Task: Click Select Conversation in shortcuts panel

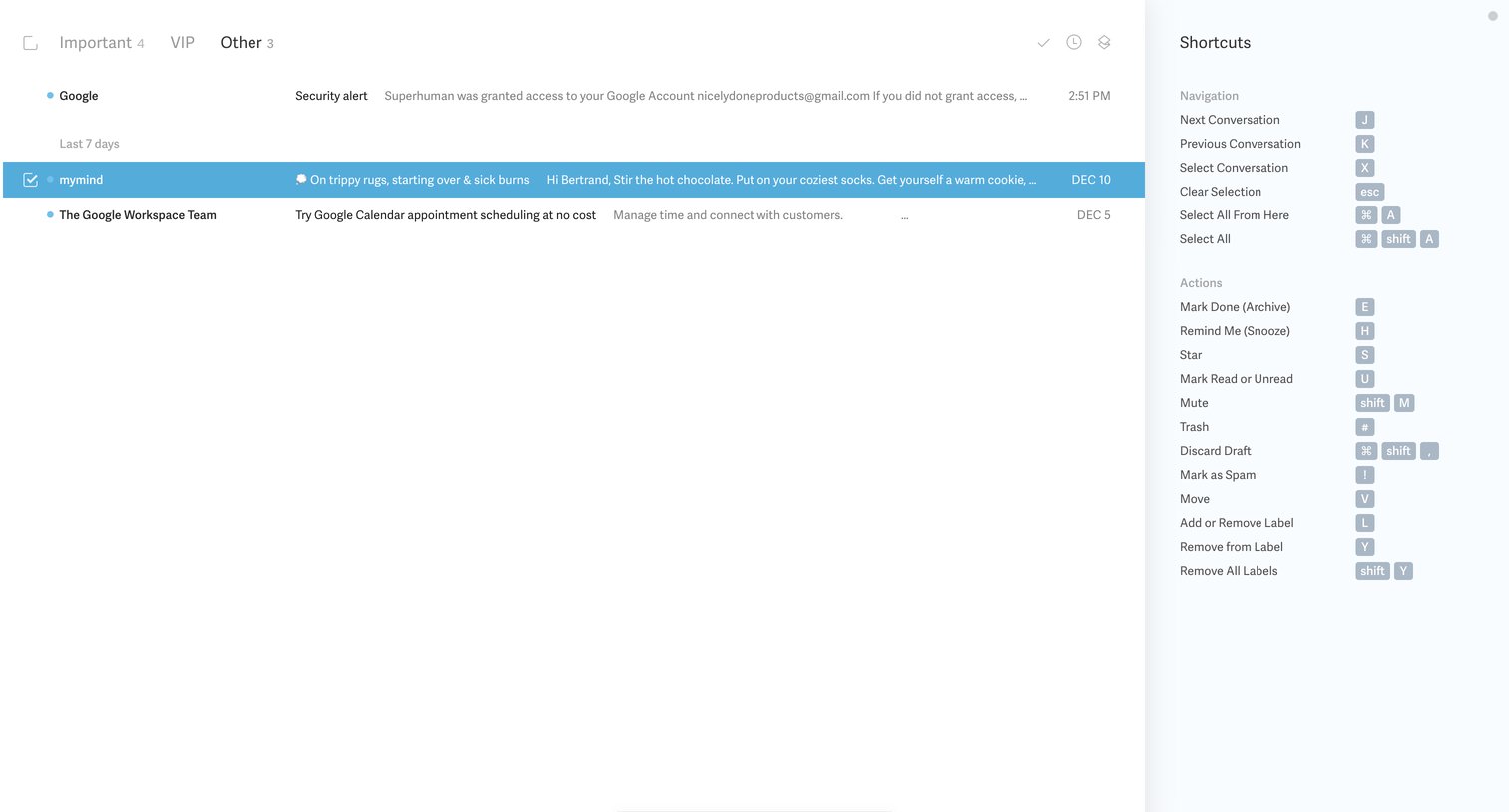Action: pyautogui.click(x=1234, y=168)
